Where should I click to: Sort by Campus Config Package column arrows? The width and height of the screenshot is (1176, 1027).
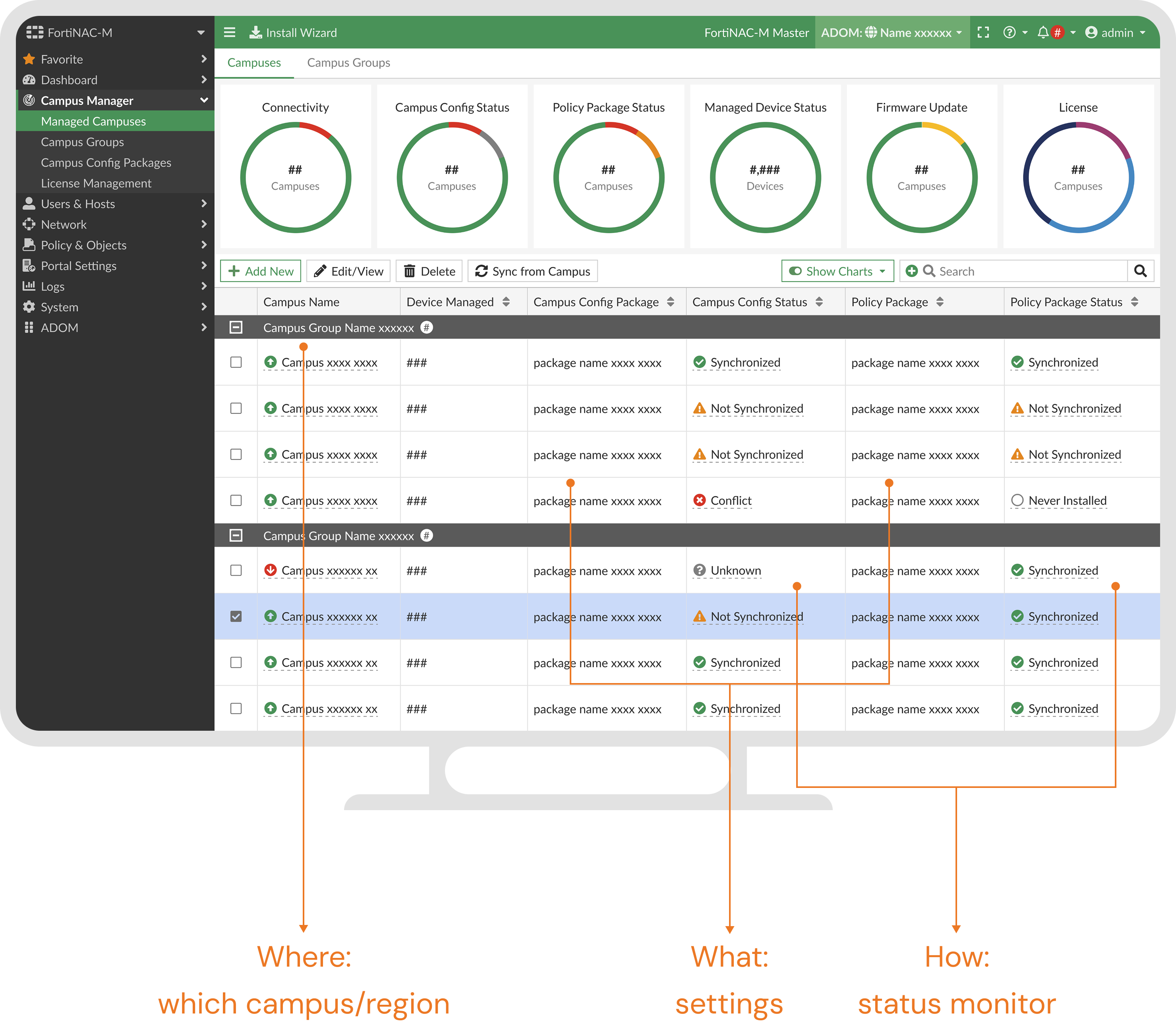click(x=670, y=302)
